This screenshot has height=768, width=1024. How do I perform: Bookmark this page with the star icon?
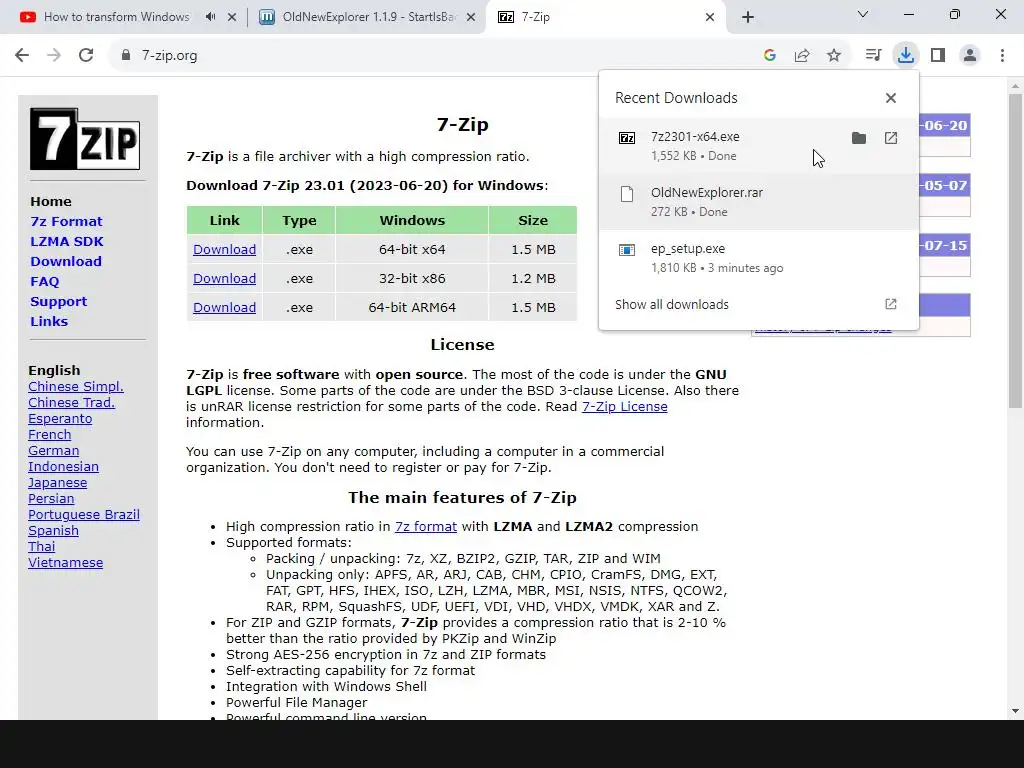[x=834, y=56]
